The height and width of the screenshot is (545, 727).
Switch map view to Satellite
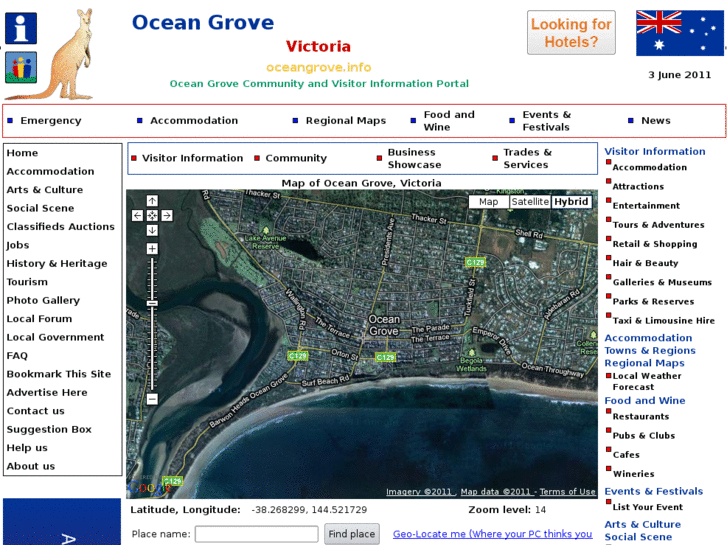tap(530, 202)
